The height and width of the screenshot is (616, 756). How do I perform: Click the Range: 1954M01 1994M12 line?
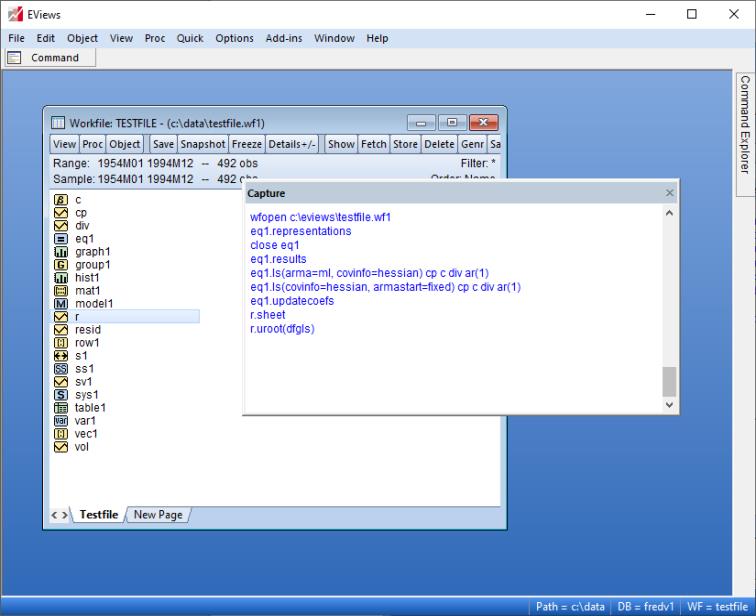tap(155, 163)
